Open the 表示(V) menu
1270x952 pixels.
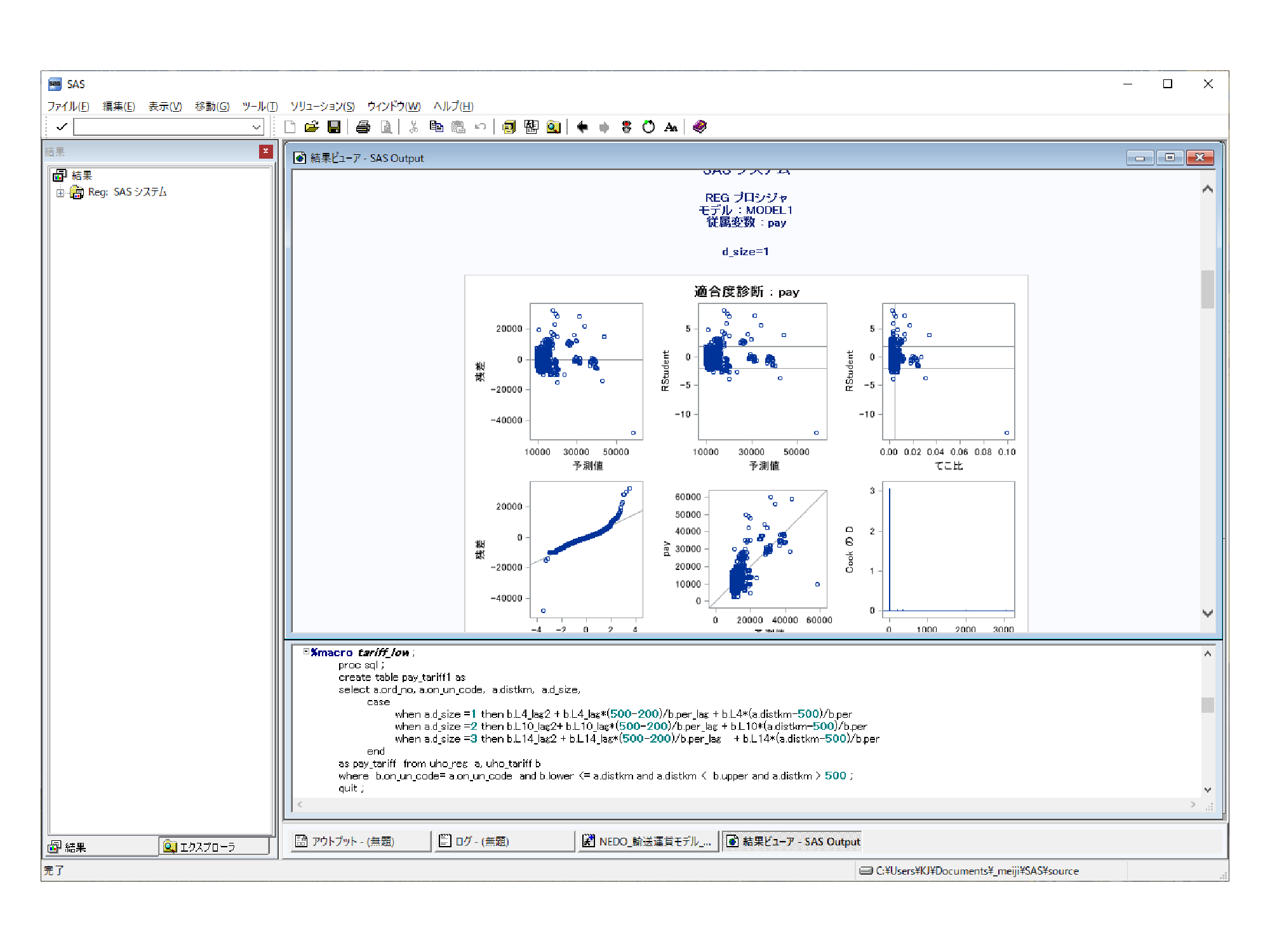[x=165, y=106]
